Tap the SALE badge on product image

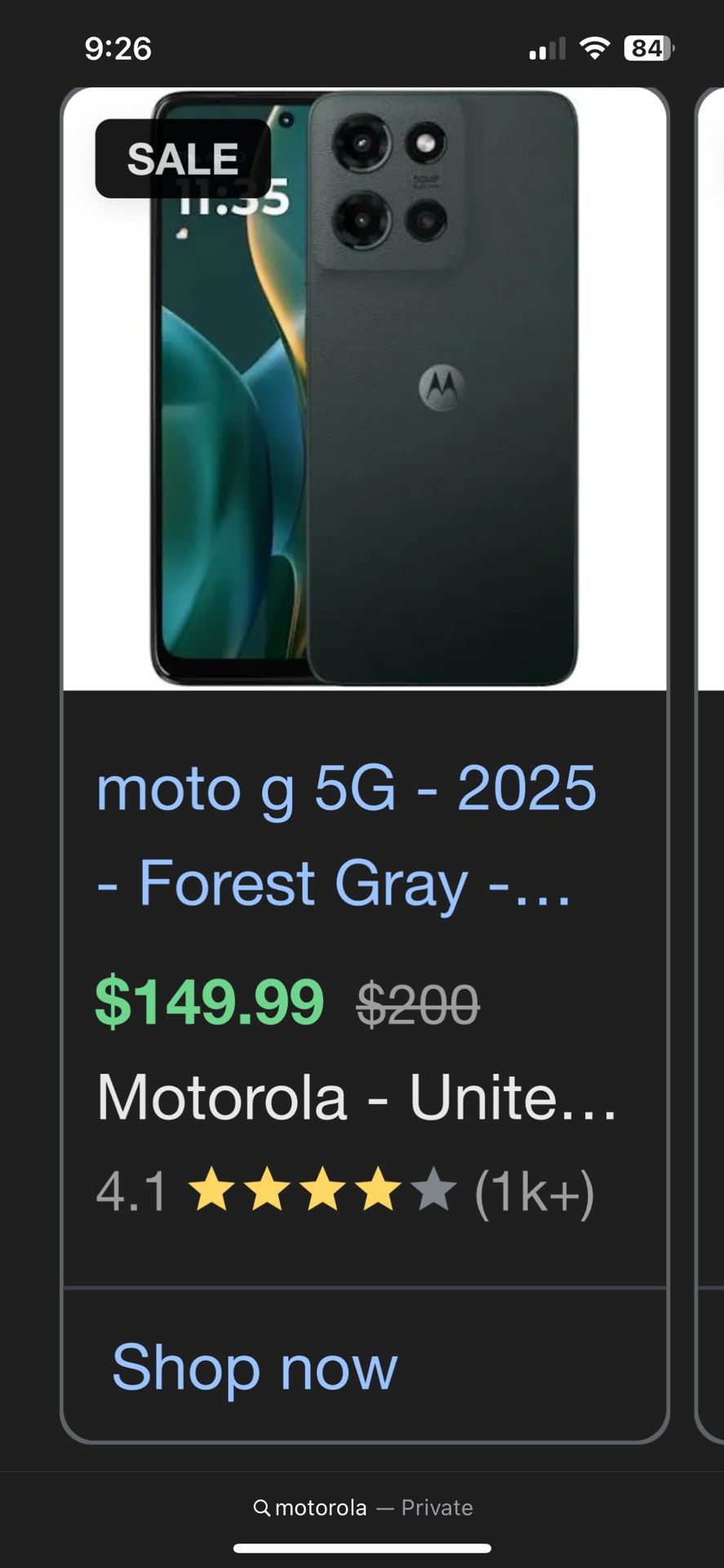click(183, 158)
